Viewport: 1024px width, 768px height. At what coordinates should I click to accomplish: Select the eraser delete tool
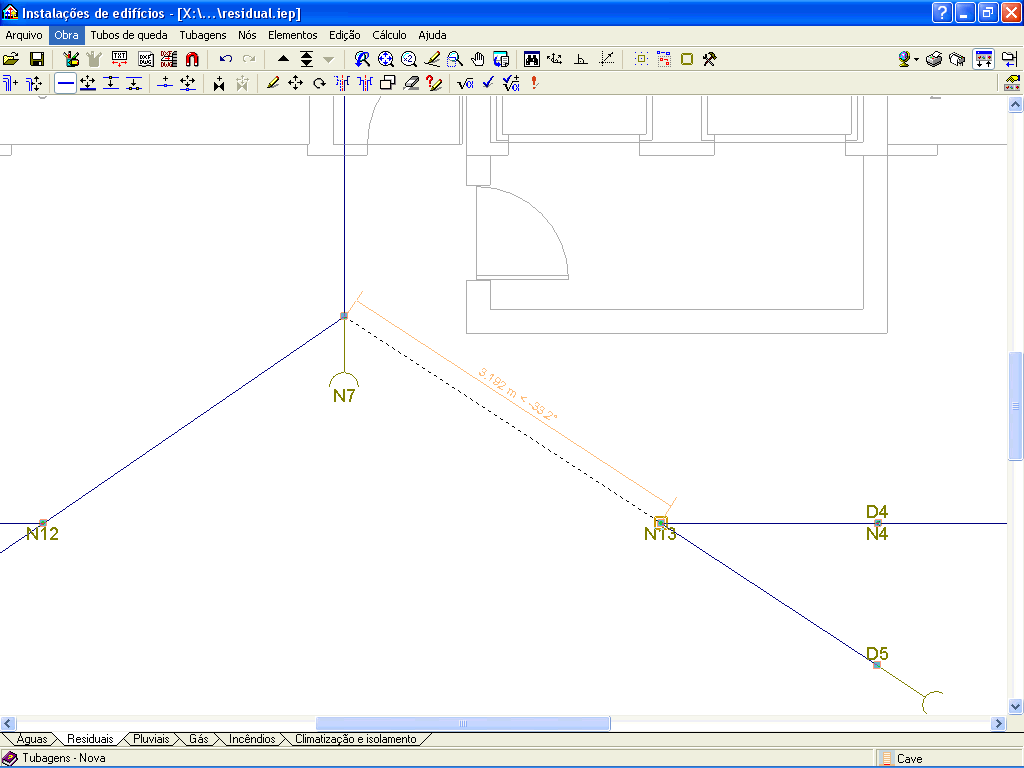[x=411, y=83]
